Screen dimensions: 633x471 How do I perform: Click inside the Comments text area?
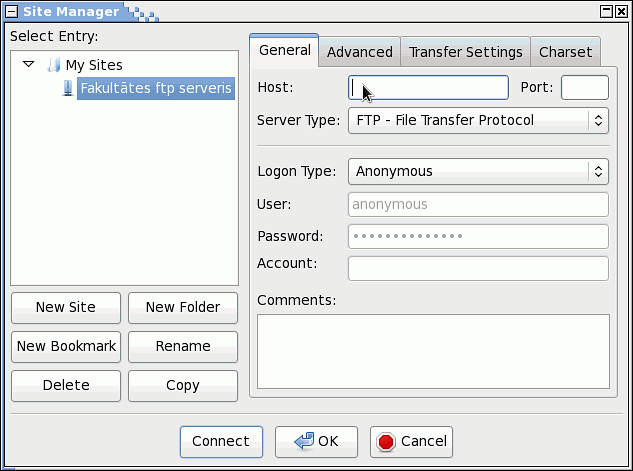tap(433, 352)
